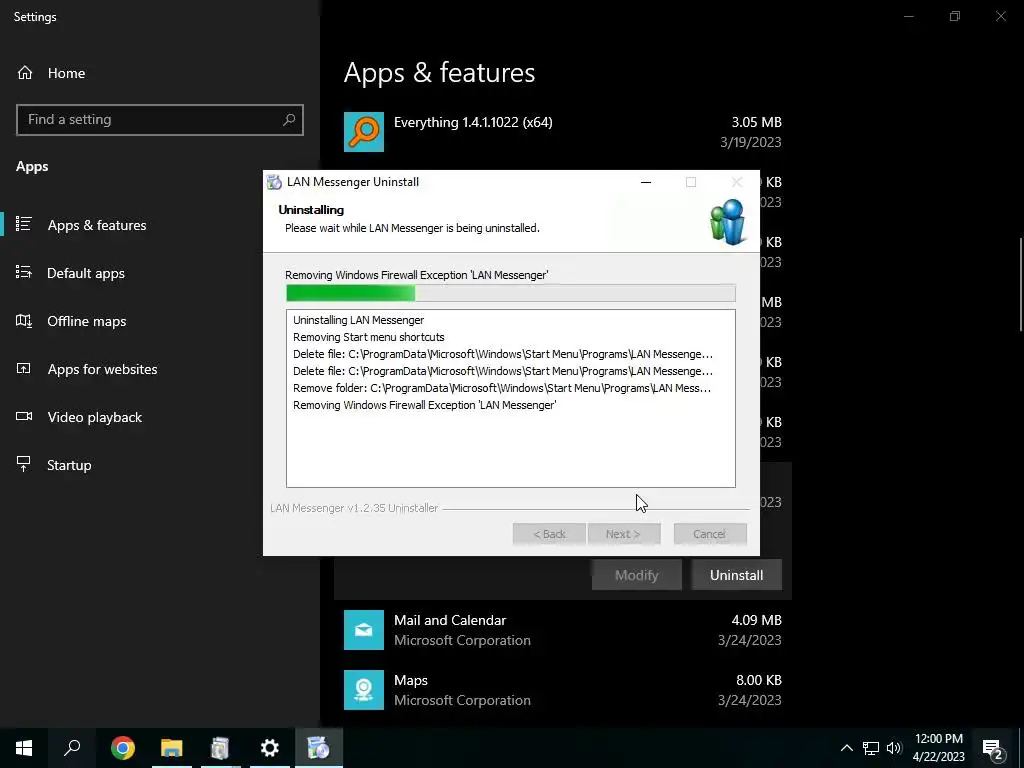Screen dimensions: 1024x768
Task: Open the Home icon in Settings sidebar
Action: tap(25, 73)
